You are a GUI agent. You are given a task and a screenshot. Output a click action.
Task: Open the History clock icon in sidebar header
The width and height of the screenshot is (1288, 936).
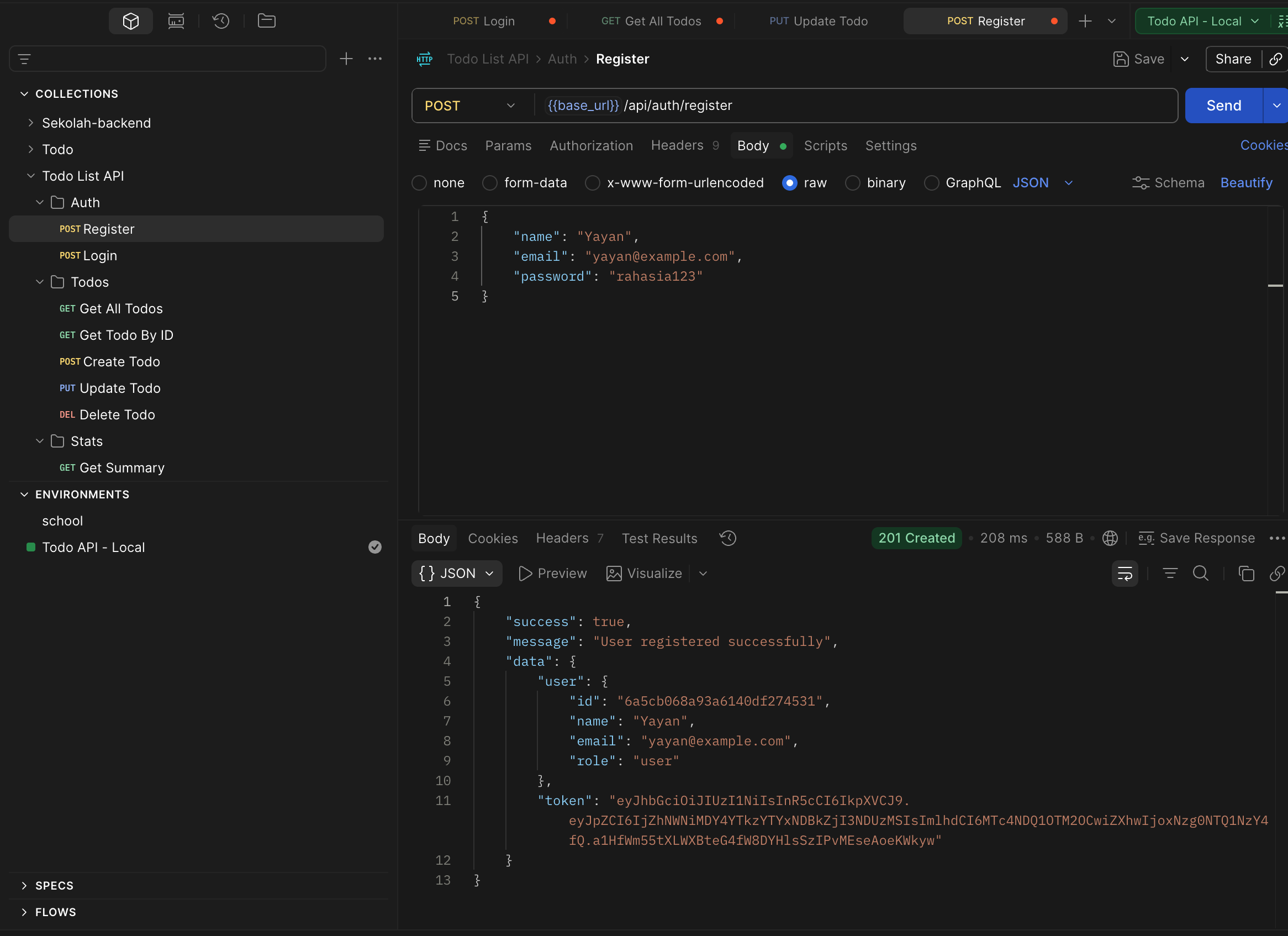click(x=221, y=21)
